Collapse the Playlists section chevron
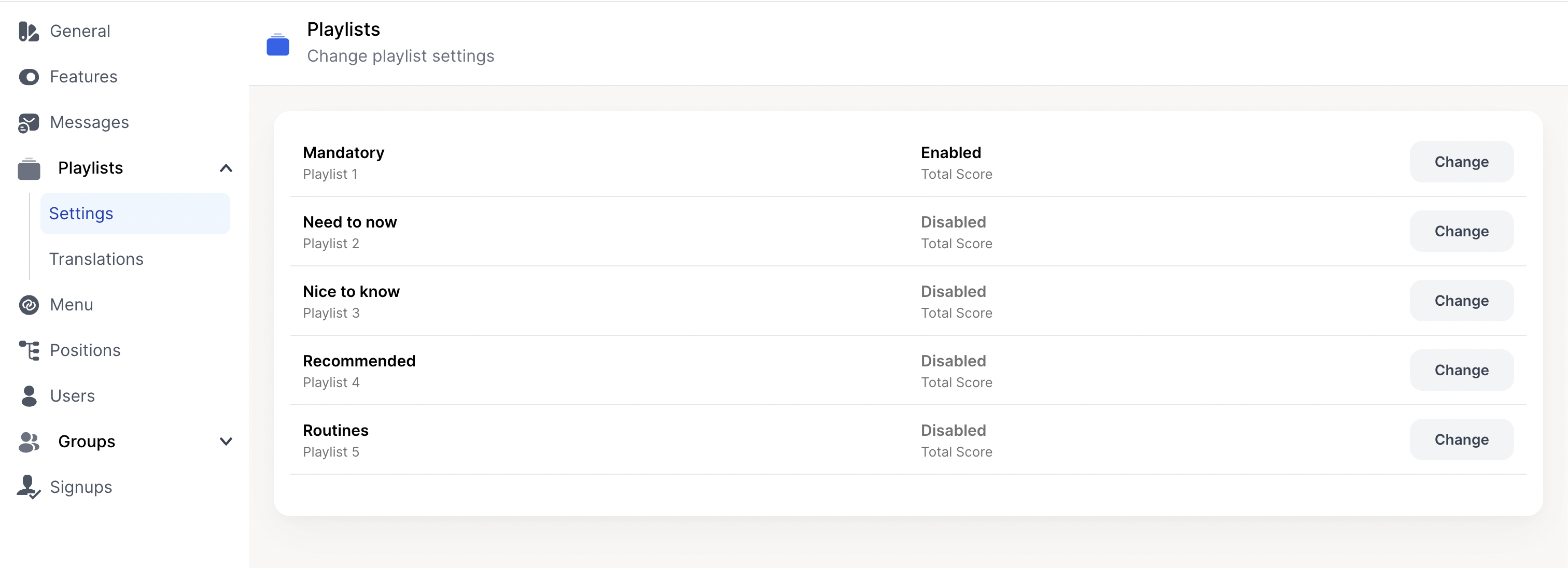 point(226,168)
